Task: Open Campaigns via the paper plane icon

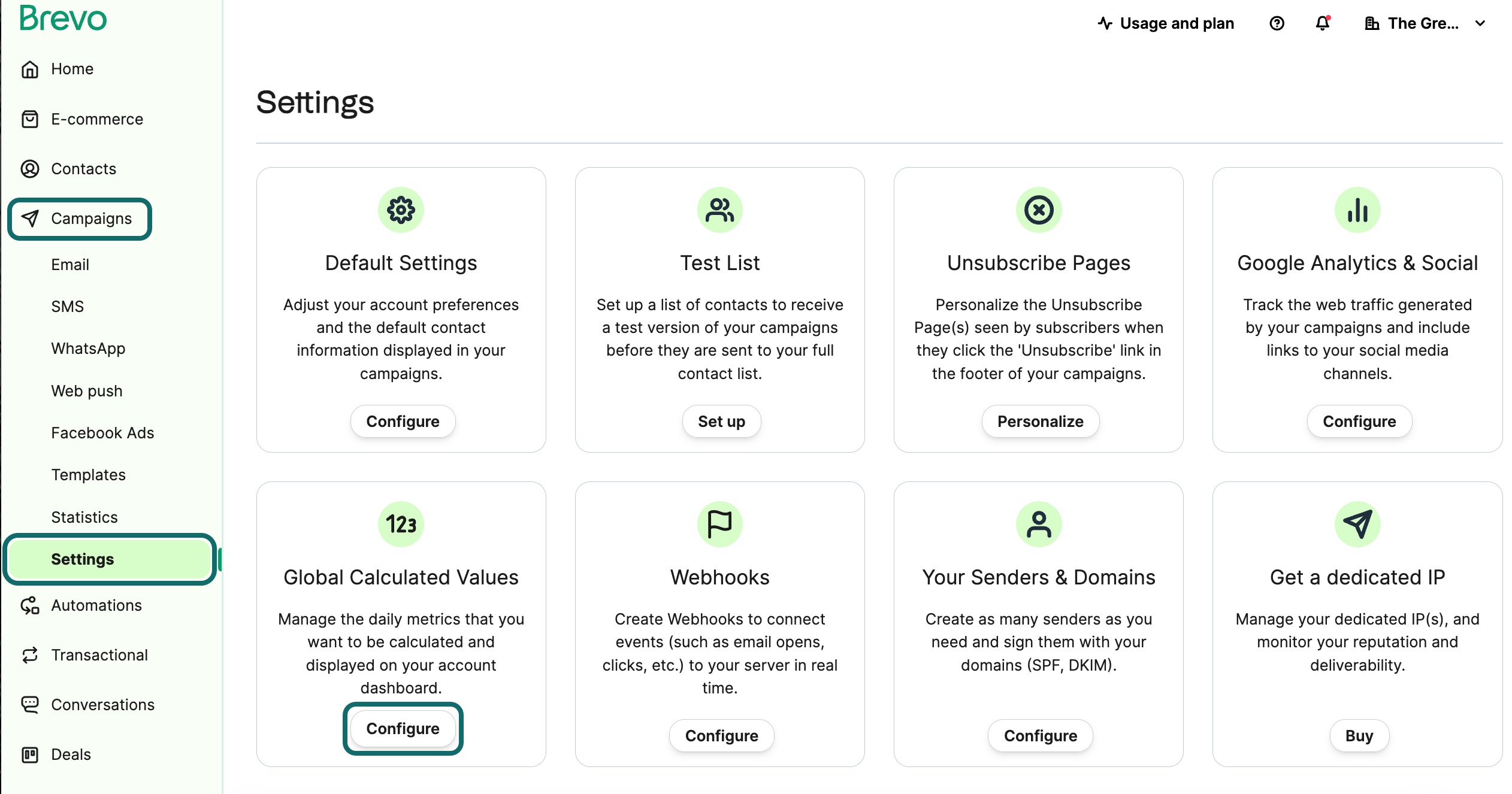Action: click(30, 219)
